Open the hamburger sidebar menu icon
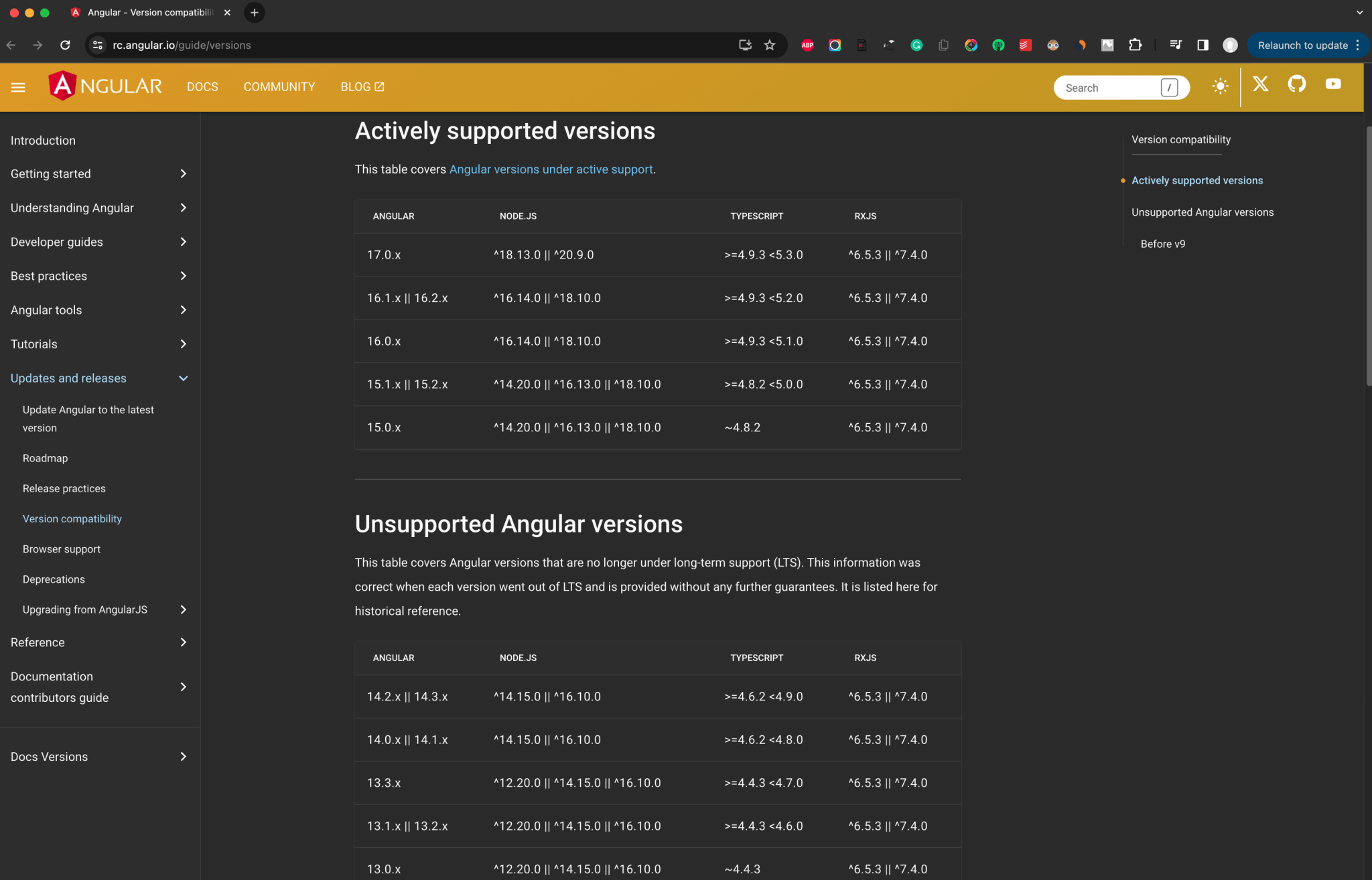 18,87
